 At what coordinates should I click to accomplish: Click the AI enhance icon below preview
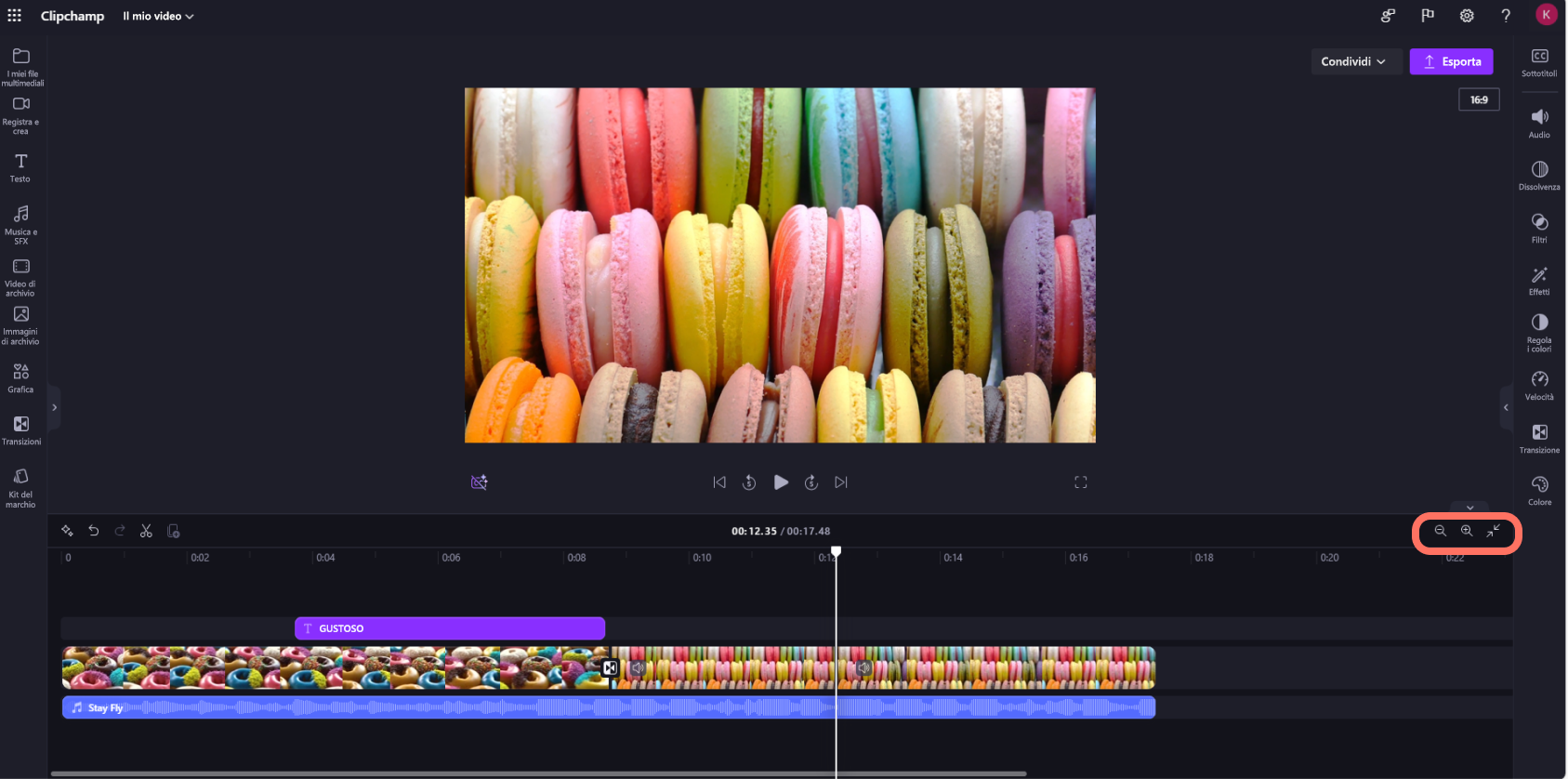coord(479,482)
